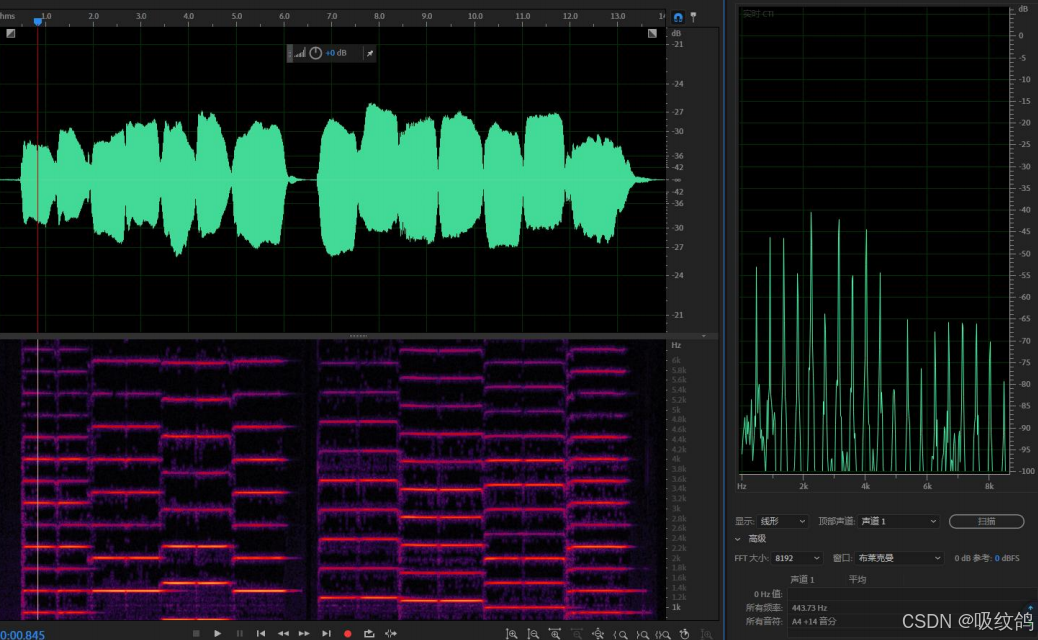Pin the gain HUD overlay
This screenshot has width=1038, height=640.
pyautogui.click(x=370, y=53)
